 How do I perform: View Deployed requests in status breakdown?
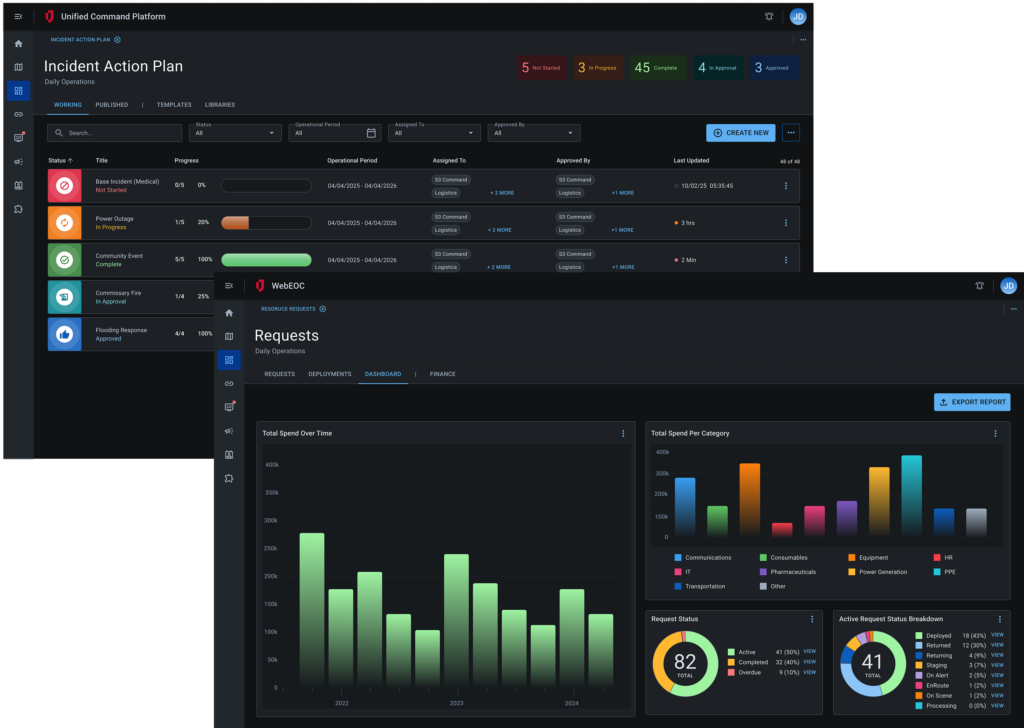click(997, 635)
